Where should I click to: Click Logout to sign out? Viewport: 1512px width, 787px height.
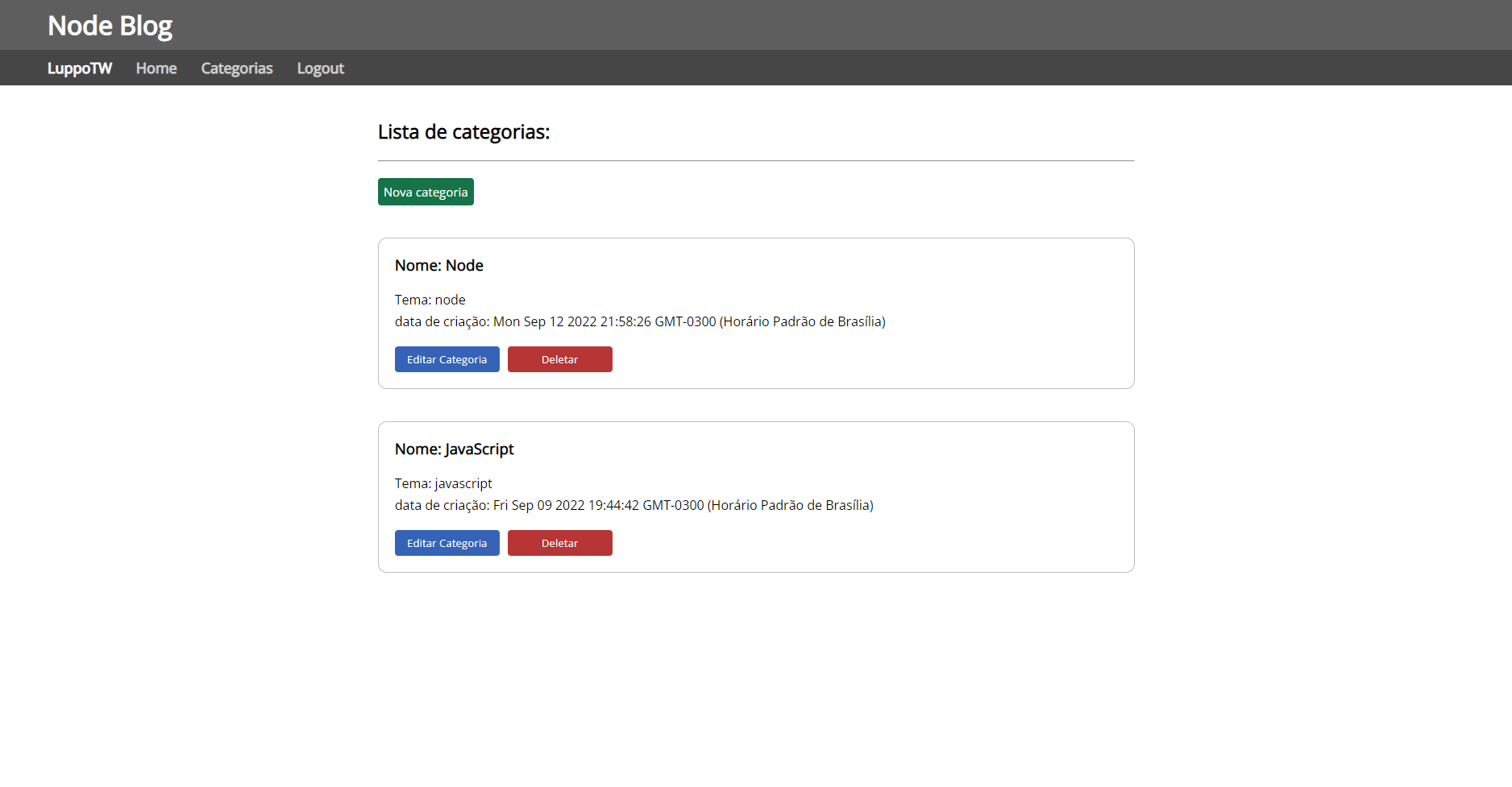click(320, 68)
